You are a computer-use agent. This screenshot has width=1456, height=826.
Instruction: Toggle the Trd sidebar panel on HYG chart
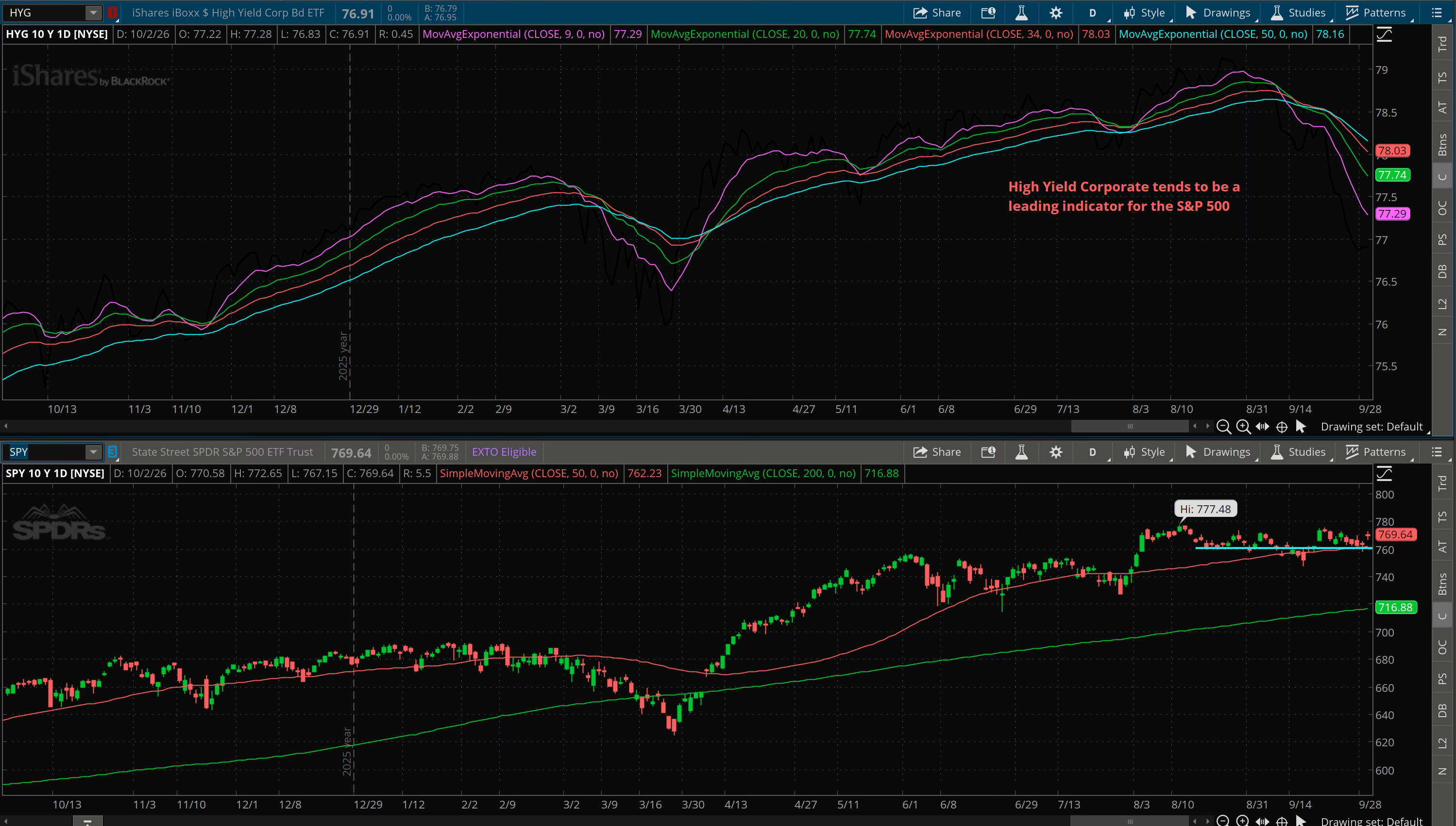[1443, 44]
